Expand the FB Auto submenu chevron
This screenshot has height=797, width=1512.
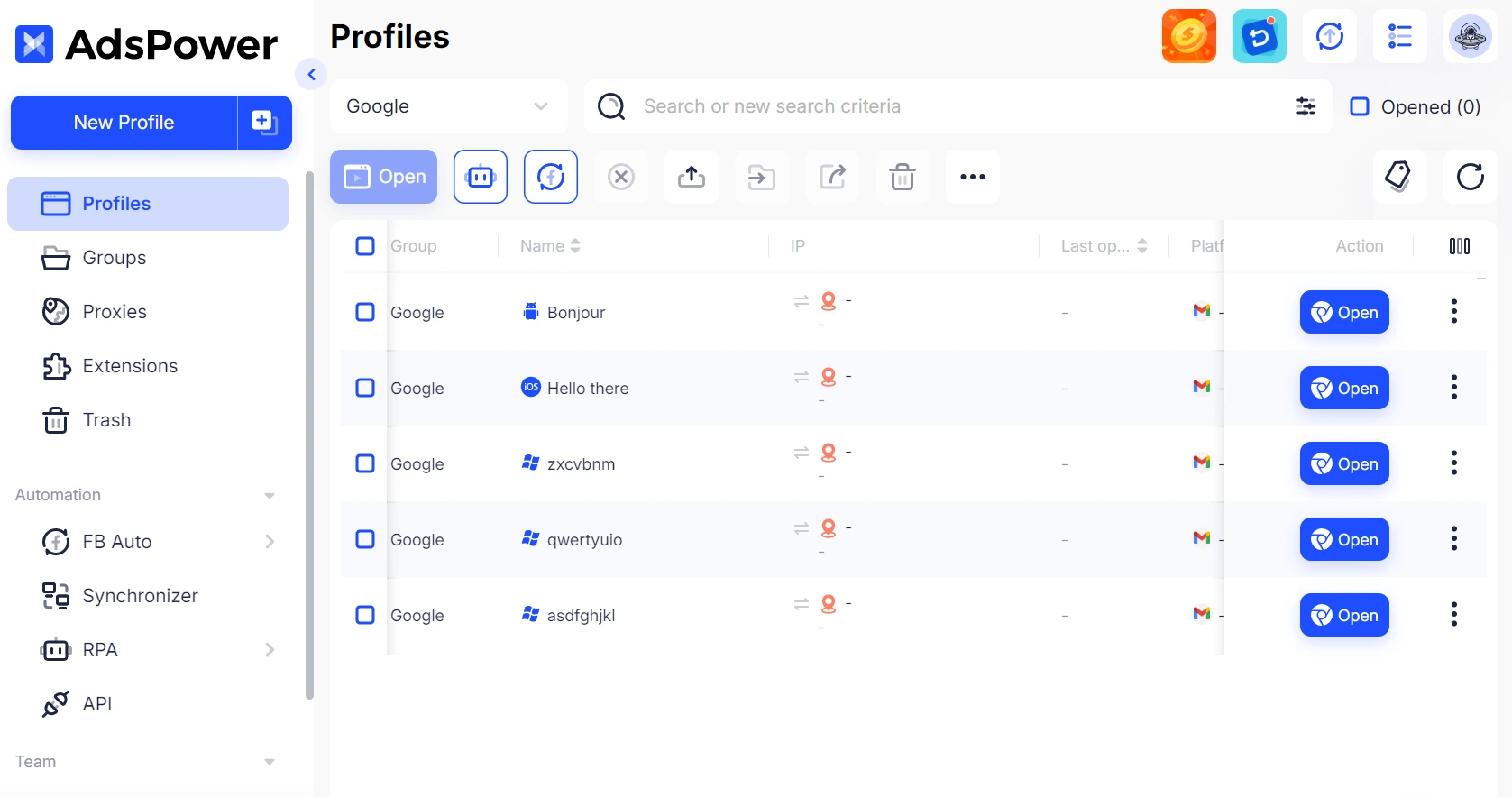270,542
